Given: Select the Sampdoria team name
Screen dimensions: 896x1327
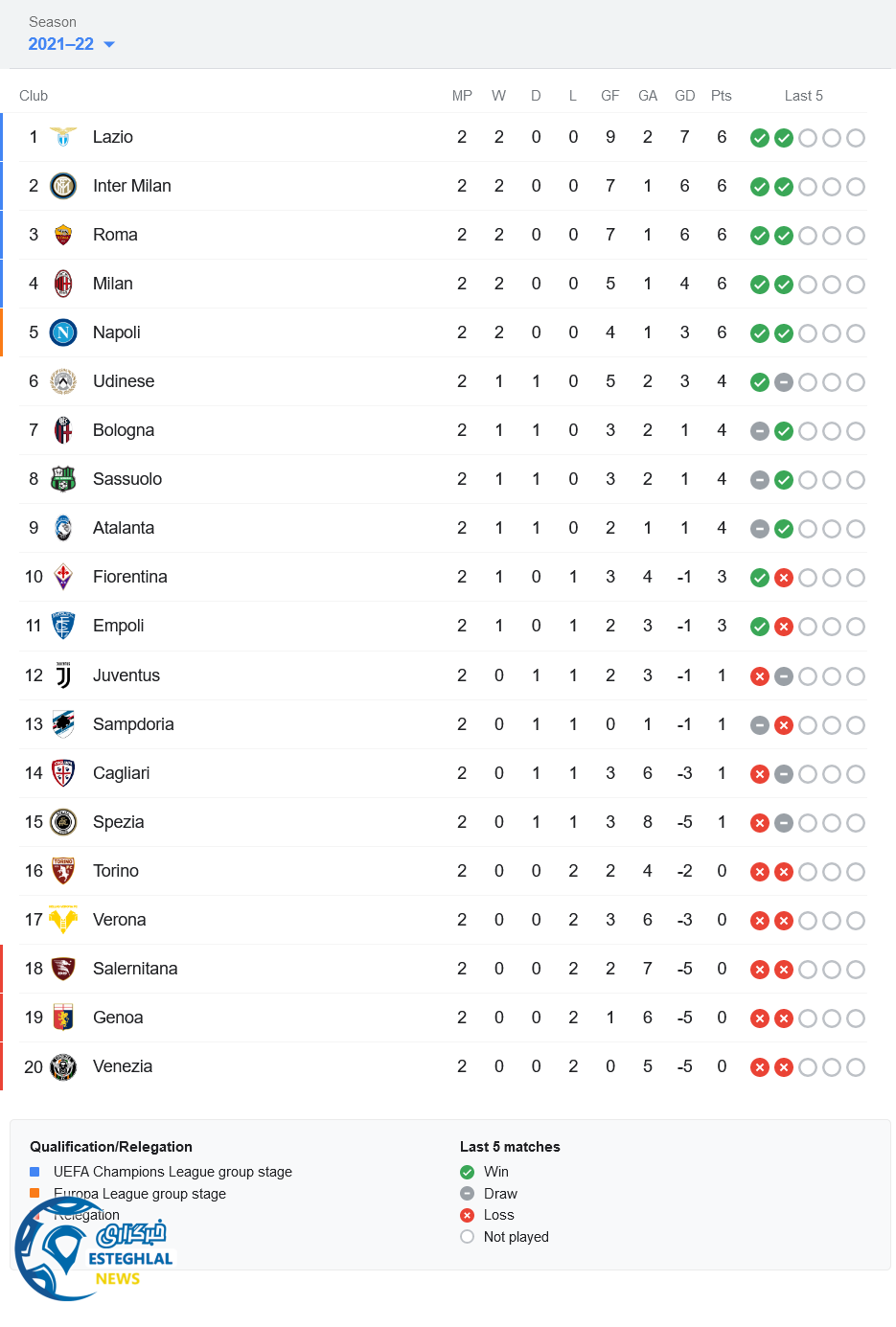Looking at the screenshot, I should coord(133,724).
